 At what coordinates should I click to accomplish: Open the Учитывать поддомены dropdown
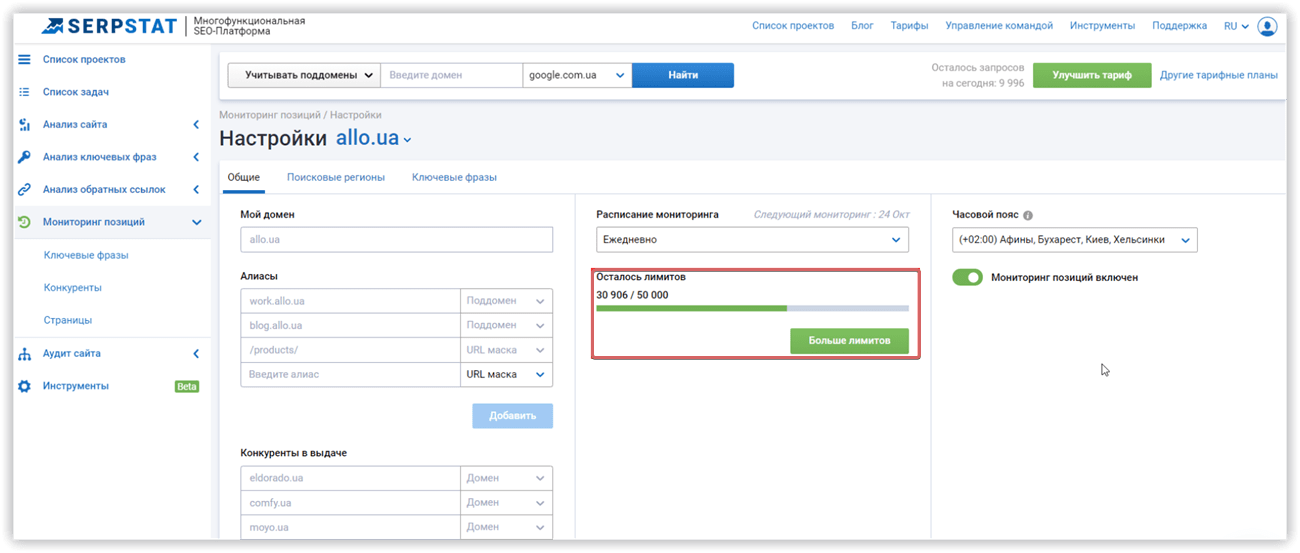304,75
